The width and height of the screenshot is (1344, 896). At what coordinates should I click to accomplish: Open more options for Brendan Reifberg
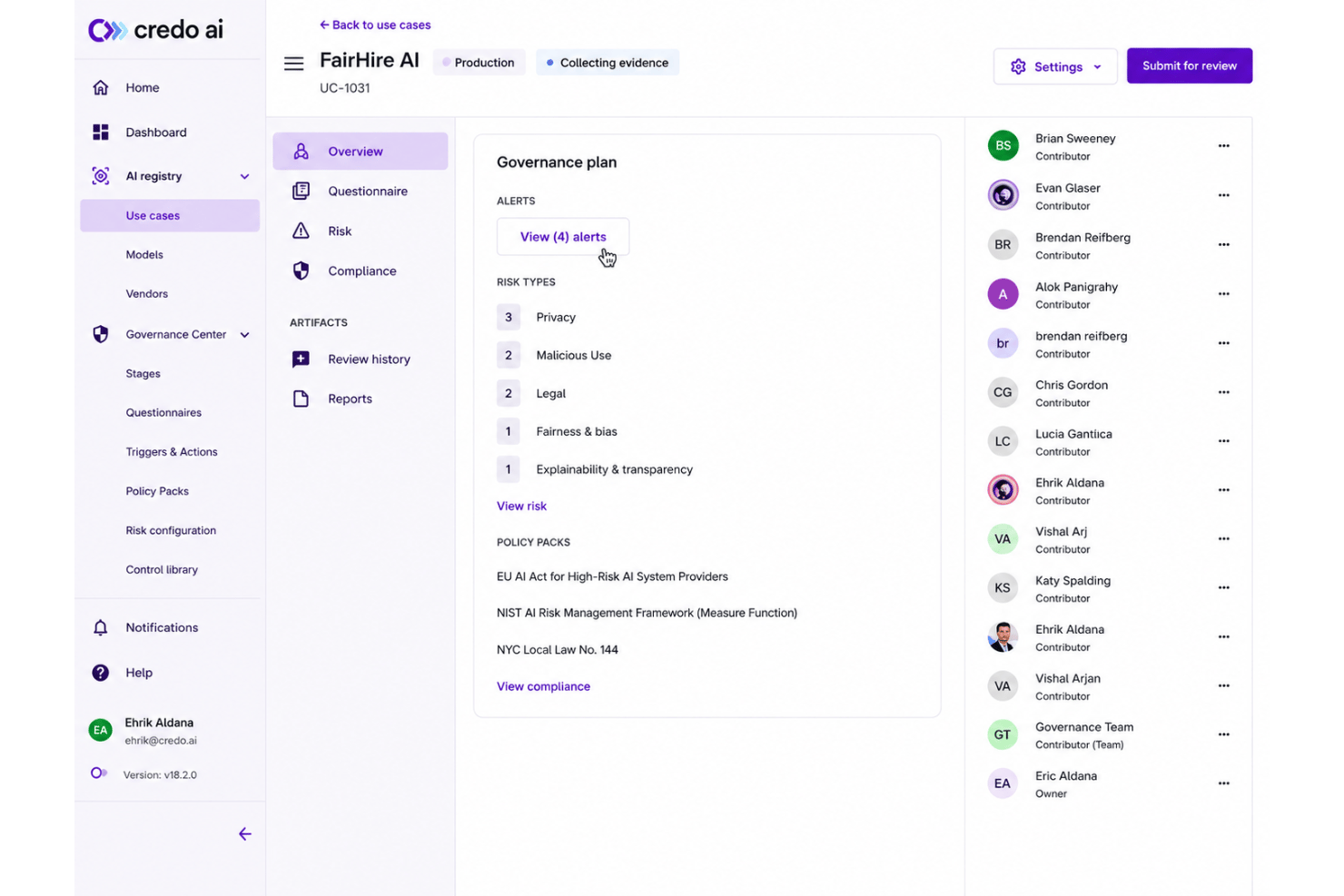point(1223,244)
